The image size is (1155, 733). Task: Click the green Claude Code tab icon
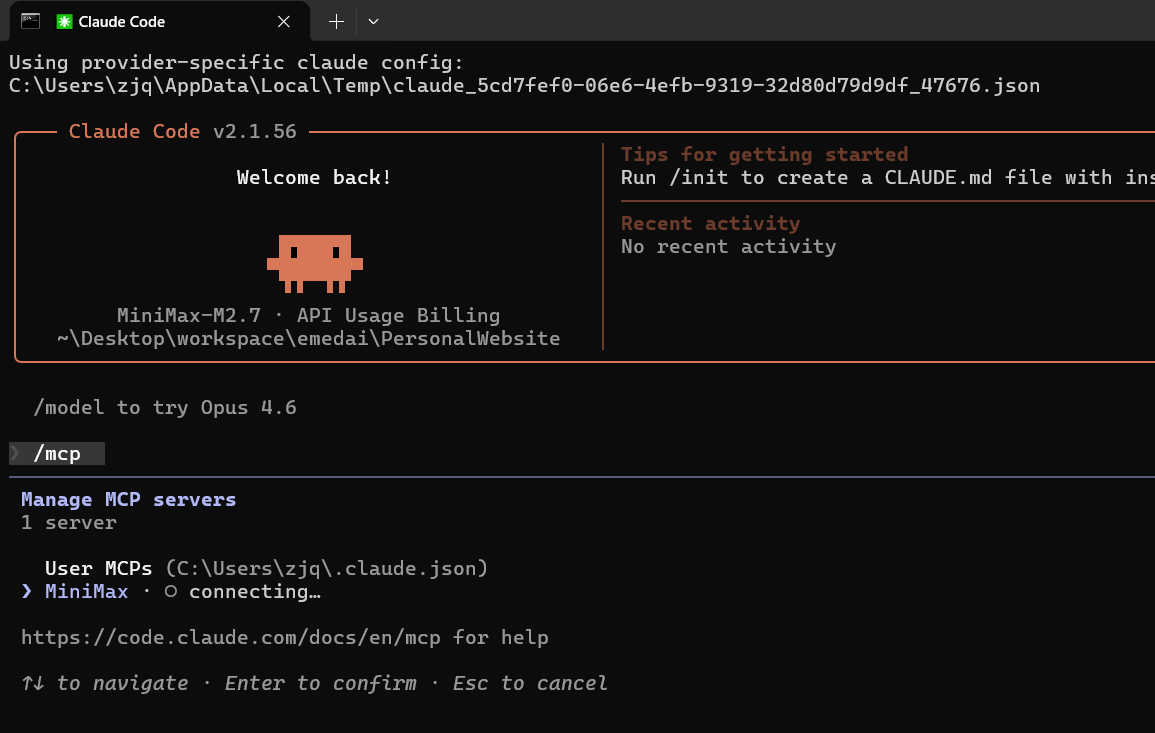[64, 21]
